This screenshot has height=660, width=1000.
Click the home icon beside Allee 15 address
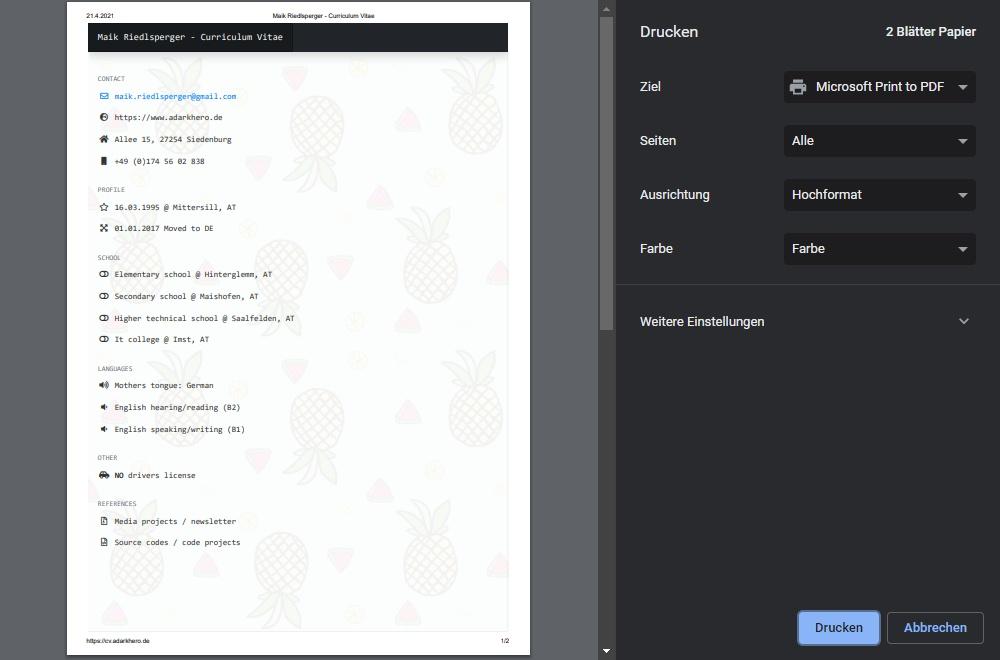pyautogui.click(x=104, y=139)
